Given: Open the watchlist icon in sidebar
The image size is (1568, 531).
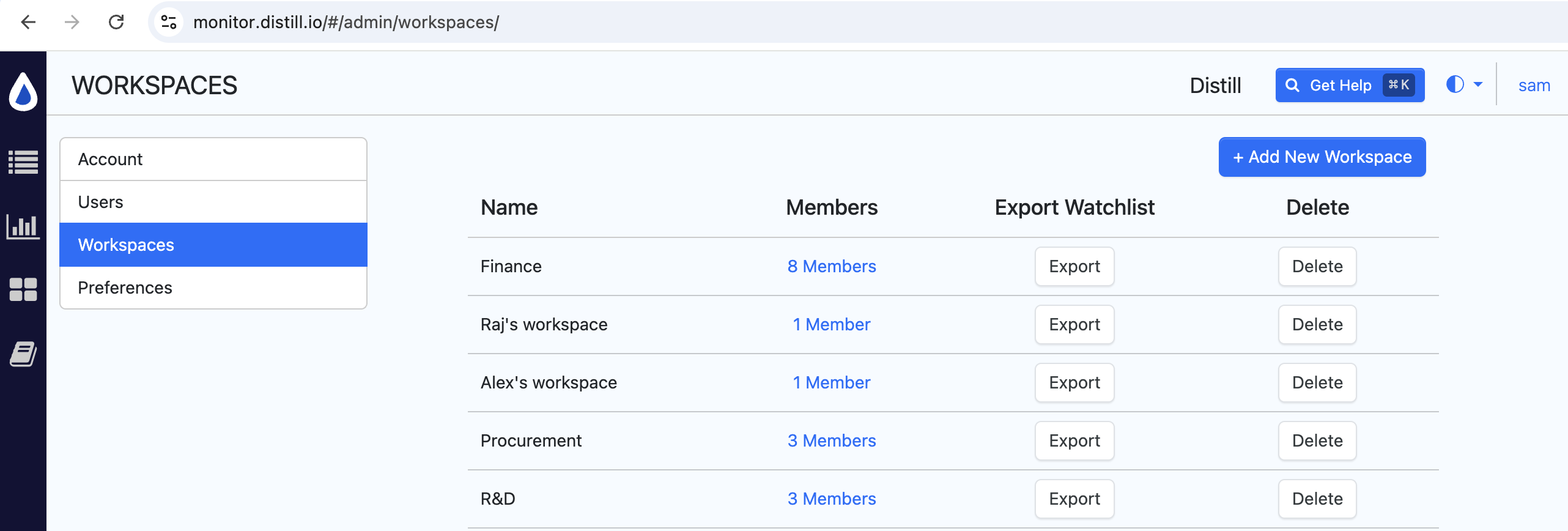Looking at the screenshot, I should click(x=23, y=162).
